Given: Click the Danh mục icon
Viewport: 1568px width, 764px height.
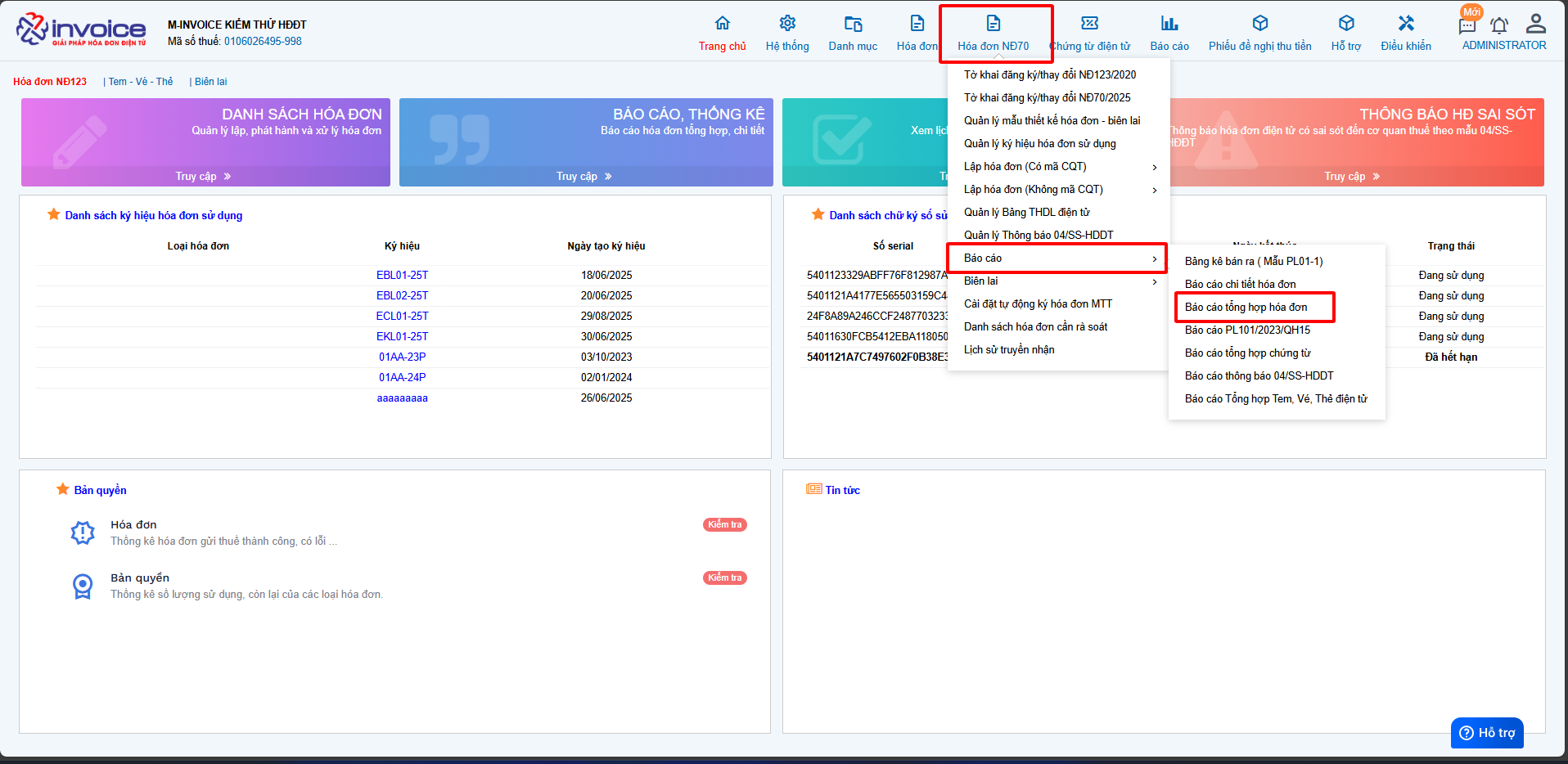Looking at the screenshot, I should [x=853, y=24].
